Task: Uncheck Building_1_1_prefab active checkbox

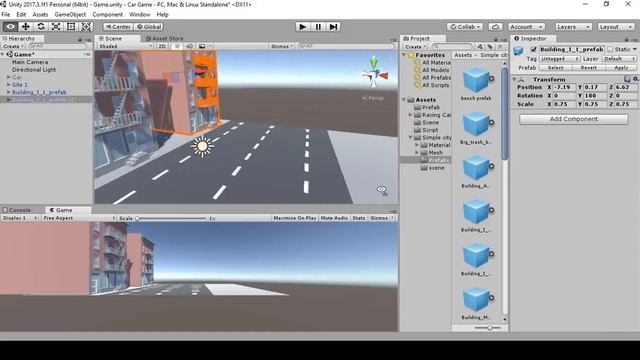Action: pyautogui.click(x=533, y=49)
